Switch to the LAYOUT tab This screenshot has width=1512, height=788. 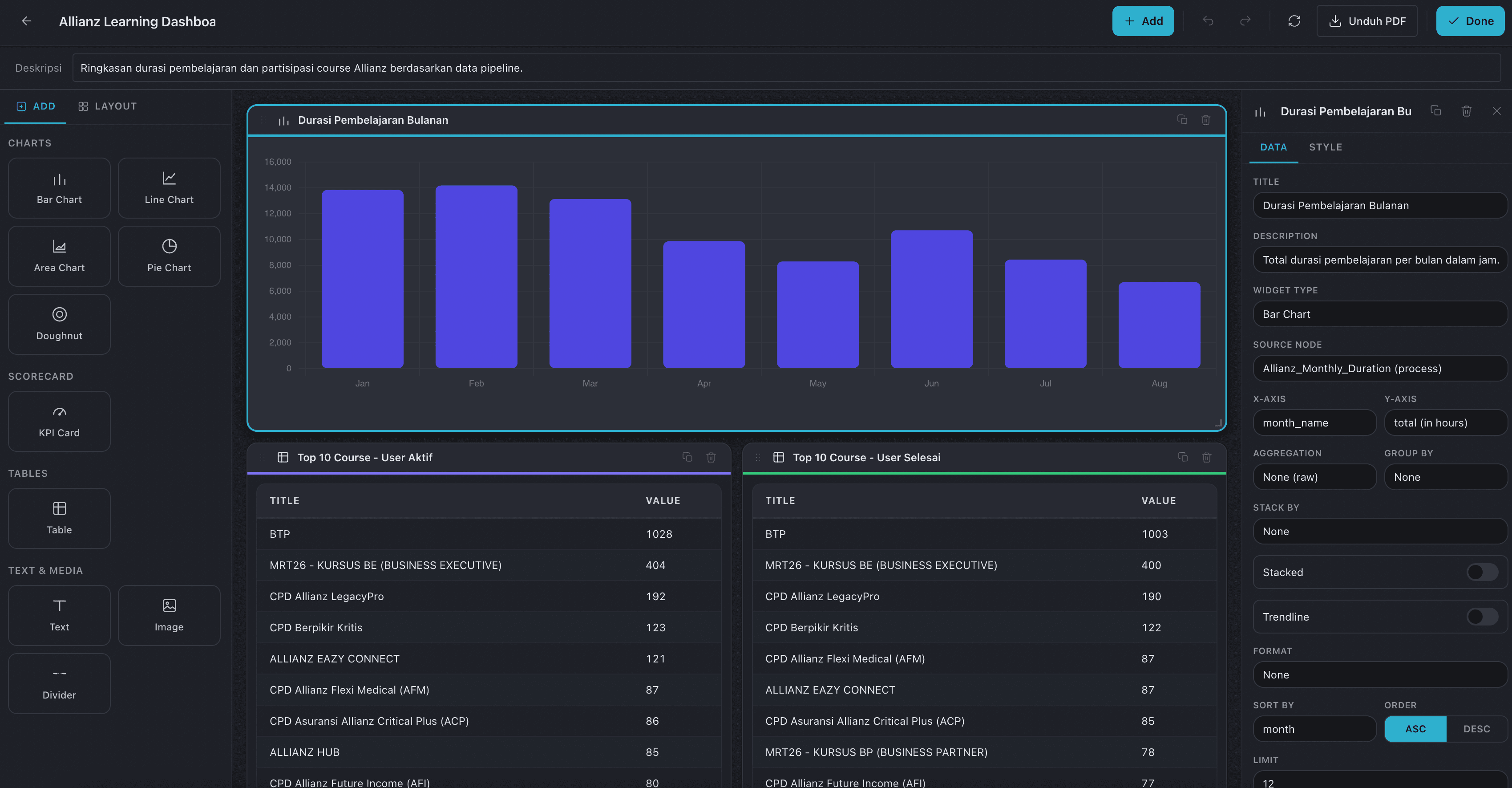[x=107, y=106]
